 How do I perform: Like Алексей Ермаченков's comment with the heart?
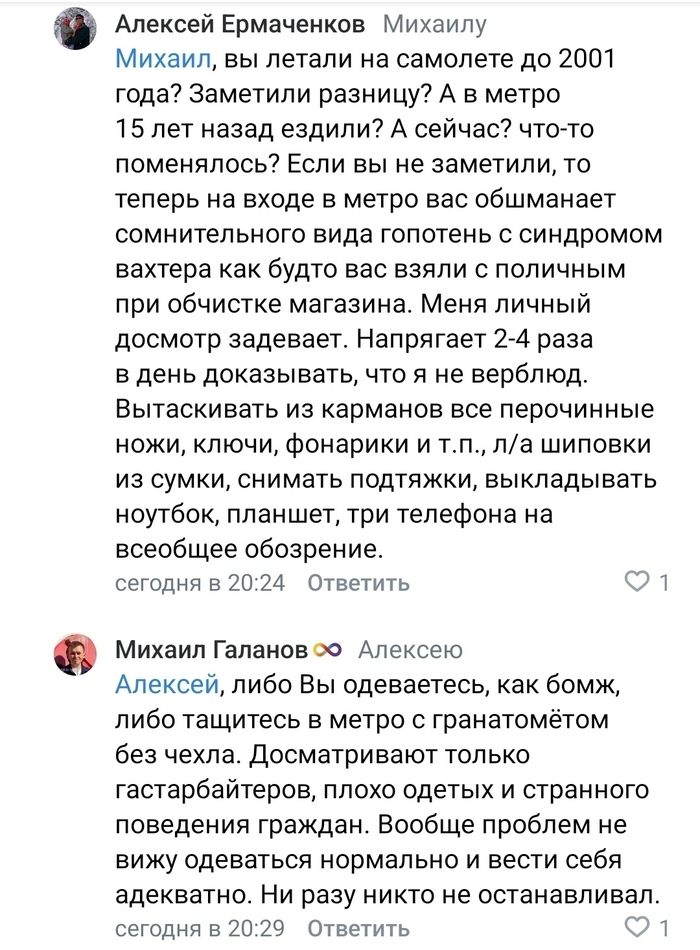coord(637,581)
